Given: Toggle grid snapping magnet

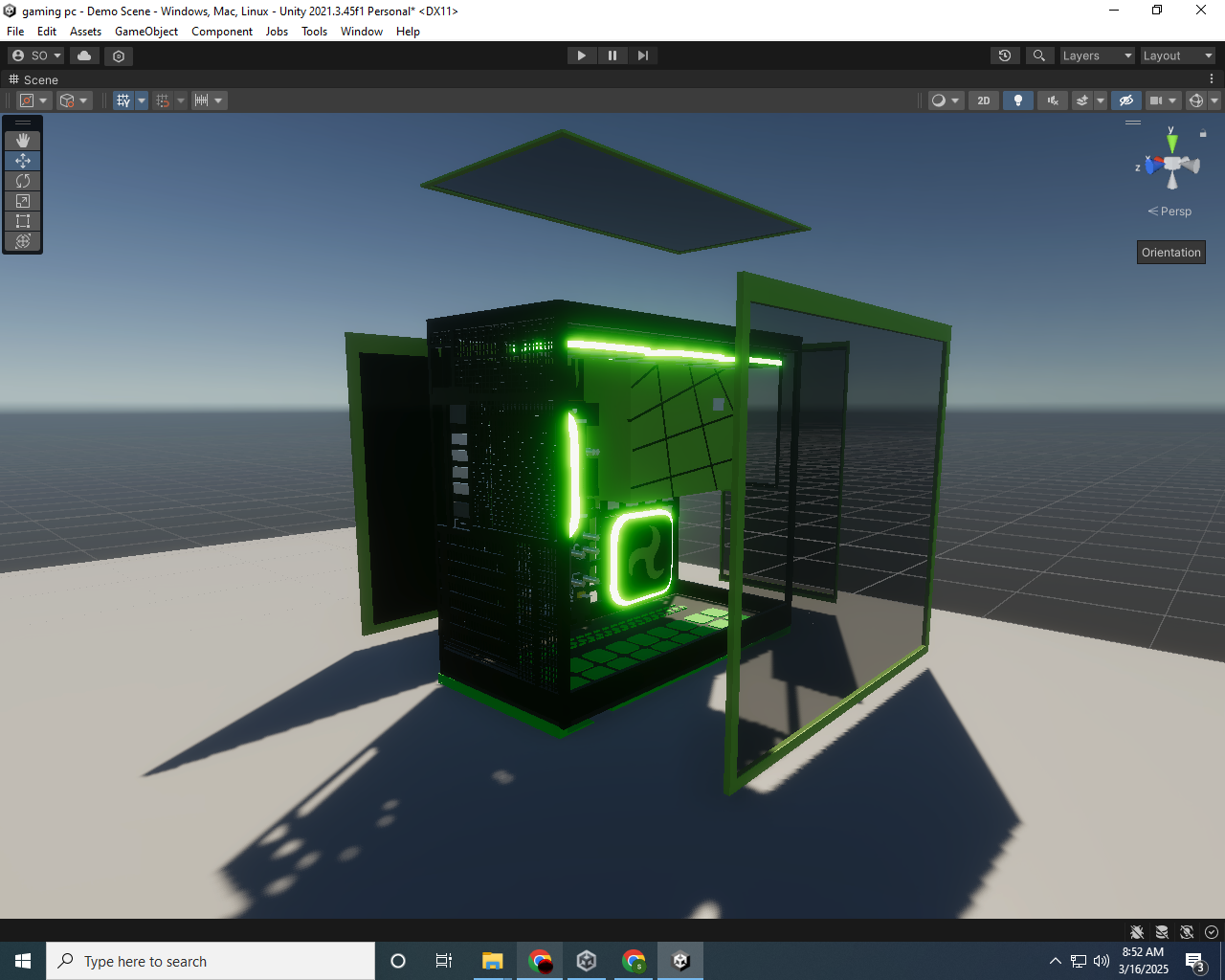Looking at the screenshot, I should click(163, 100).
